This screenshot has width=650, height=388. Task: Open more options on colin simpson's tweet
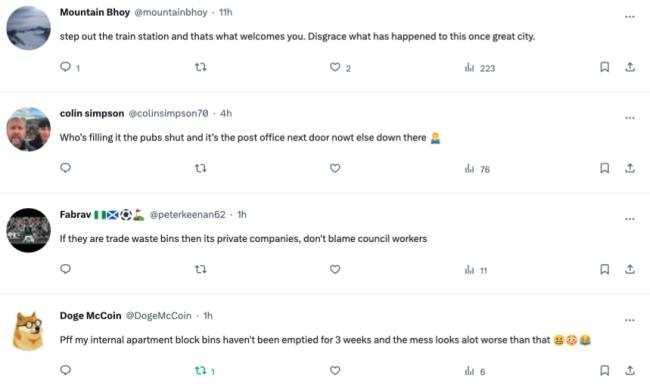tap(630, 118)
